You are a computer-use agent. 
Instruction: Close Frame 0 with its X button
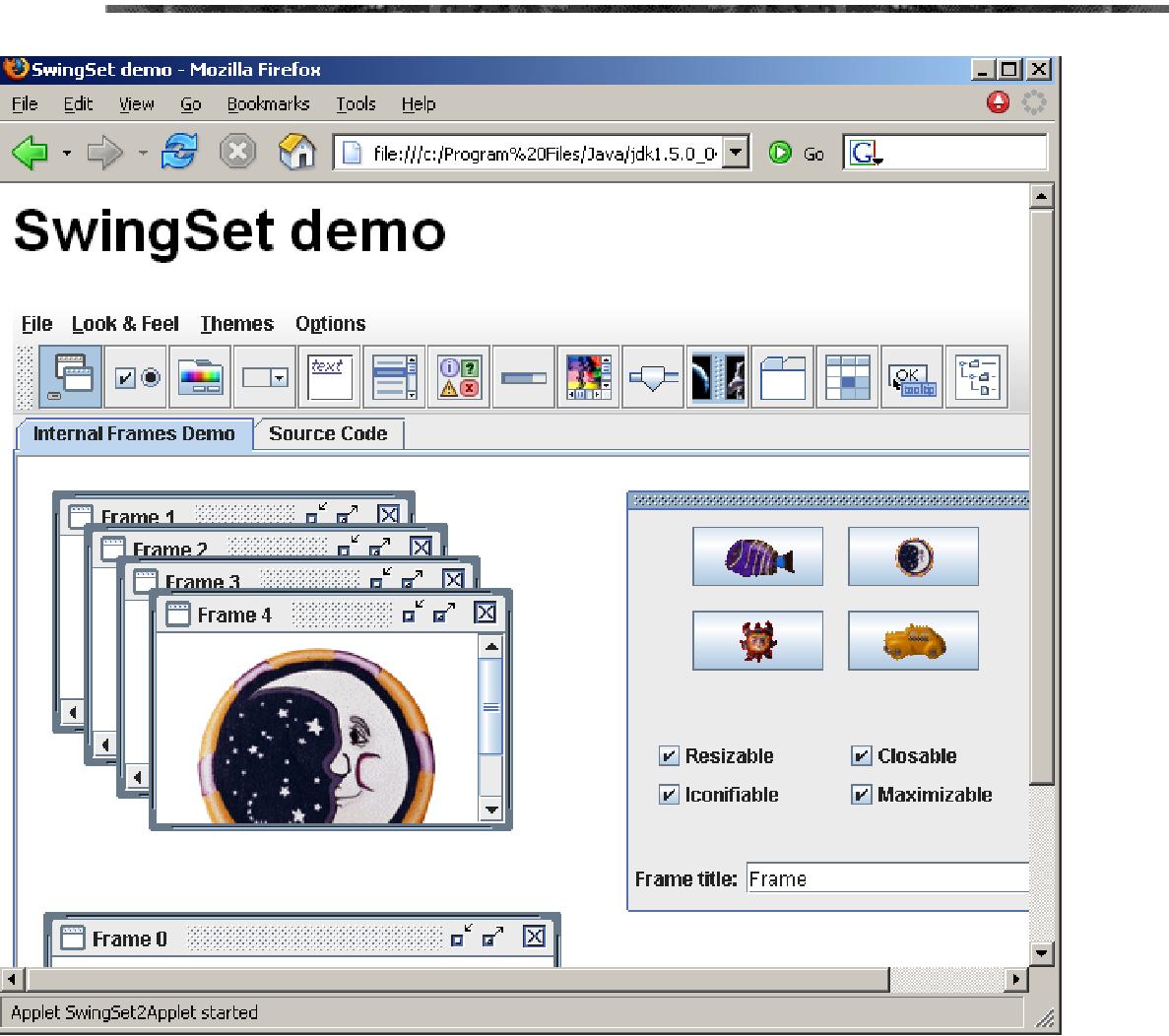[x=534, y=937]
